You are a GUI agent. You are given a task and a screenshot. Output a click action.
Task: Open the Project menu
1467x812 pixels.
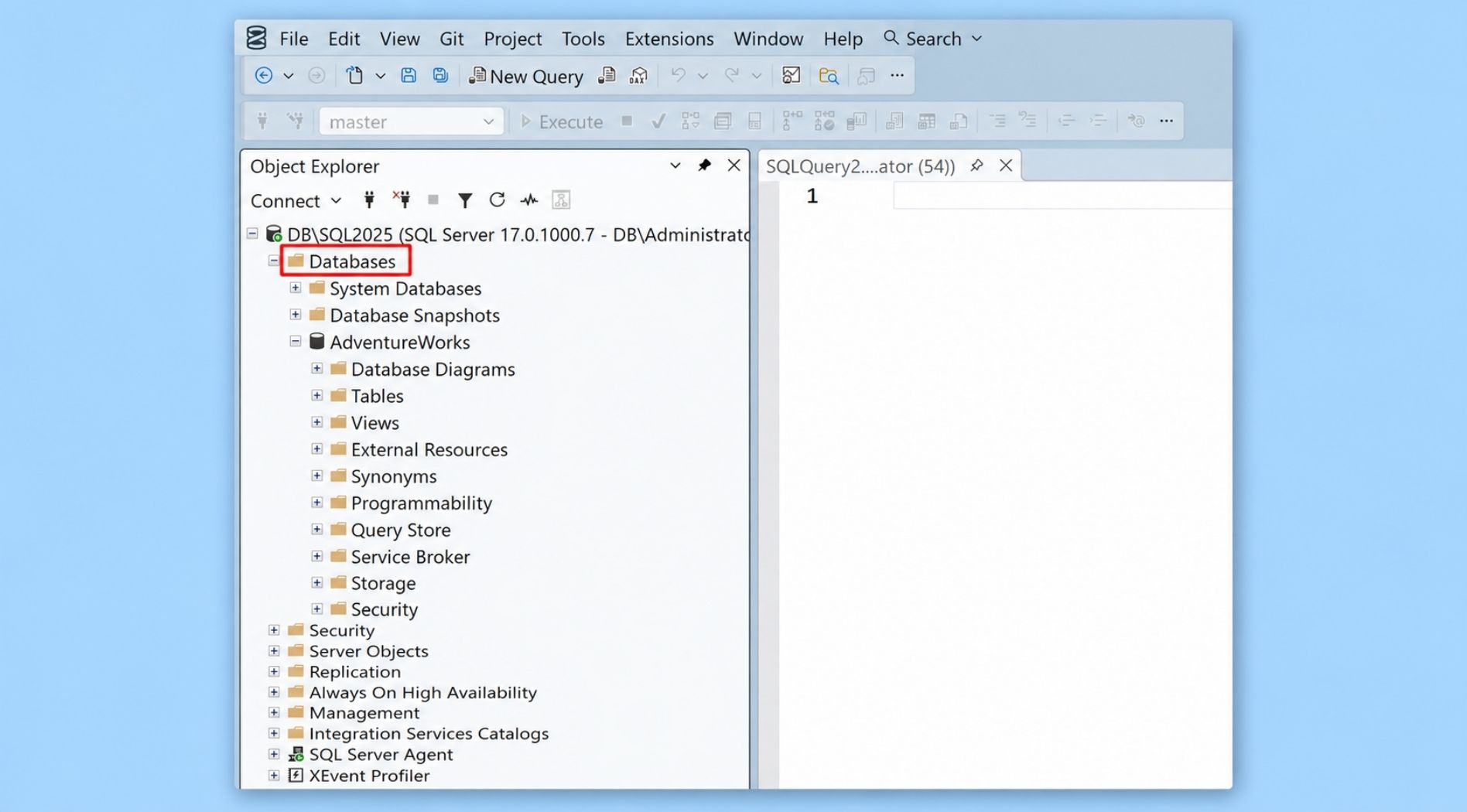[x=512, y=39]
